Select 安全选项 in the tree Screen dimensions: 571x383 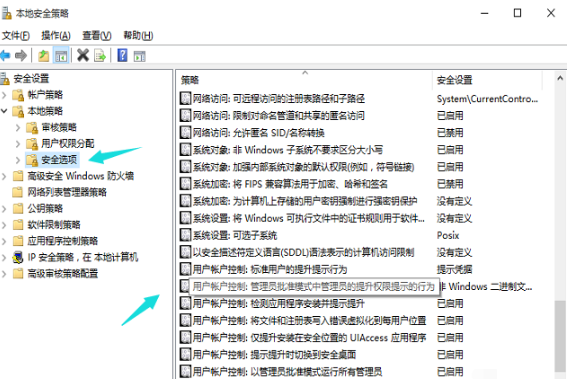(59, 159)
